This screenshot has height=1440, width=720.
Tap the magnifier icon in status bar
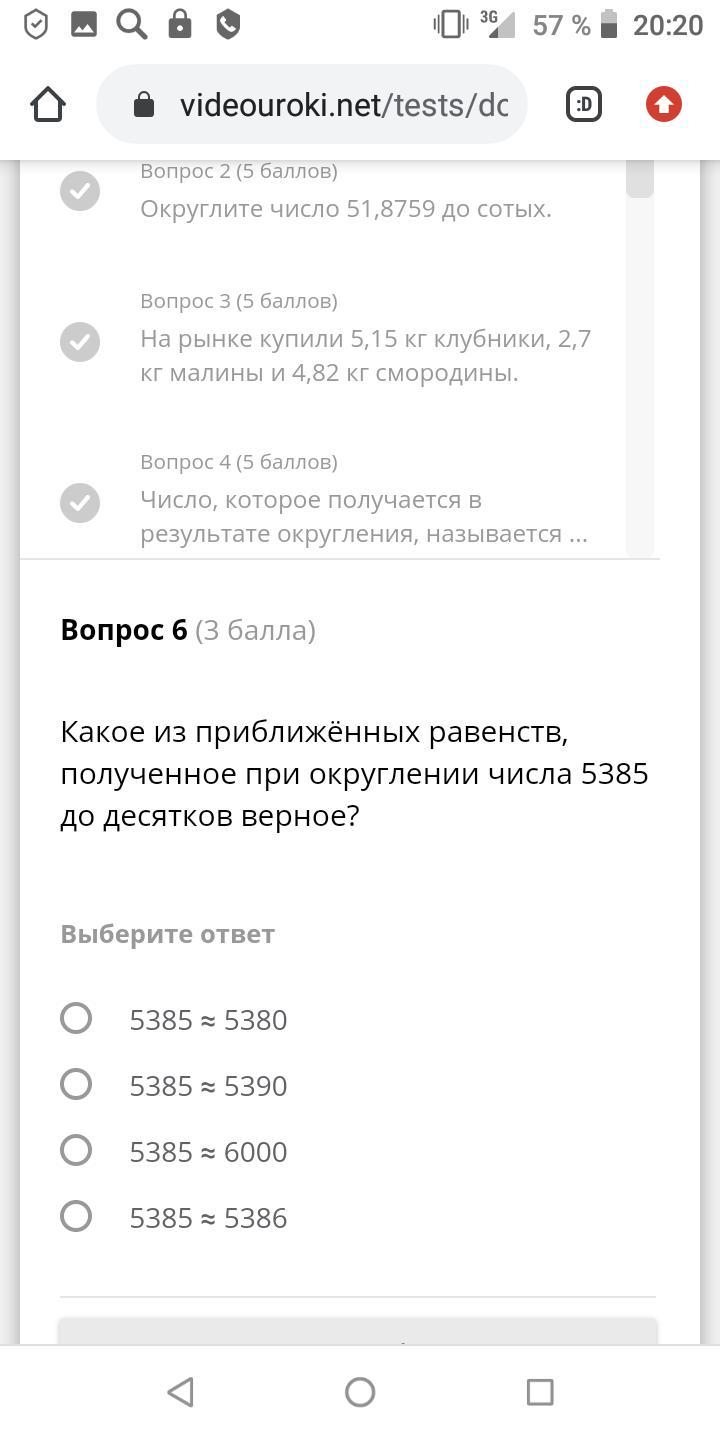pos(131,24)
